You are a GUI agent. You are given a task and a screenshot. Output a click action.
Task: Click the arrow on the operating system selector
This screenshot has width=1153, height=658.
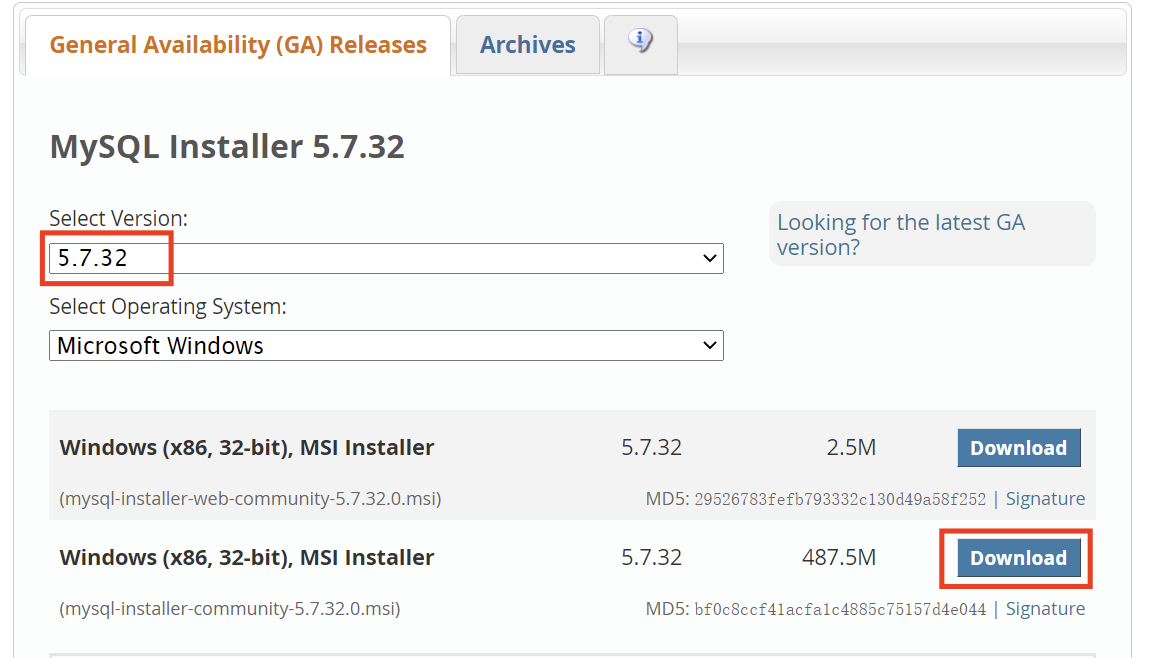(x=710, y=346)
